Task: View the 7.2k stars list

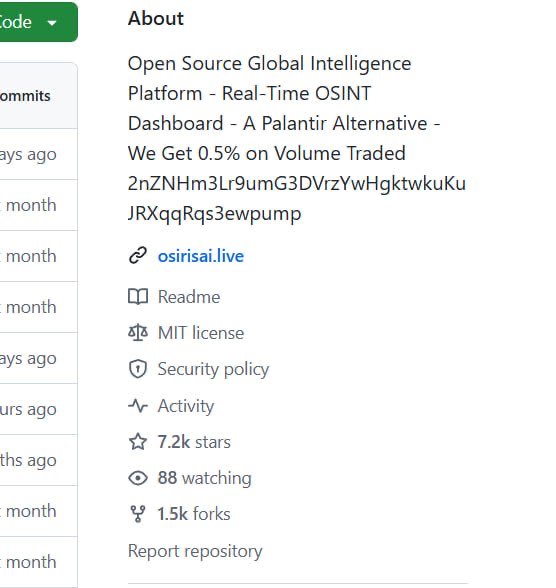Action: coord(194,442)
